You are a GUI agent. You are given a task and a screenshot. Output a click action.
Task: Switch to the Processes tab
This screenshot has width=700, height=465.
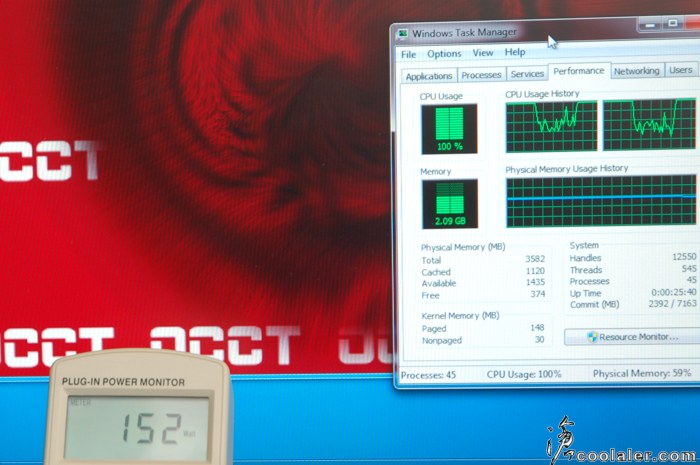click(481, 75)
